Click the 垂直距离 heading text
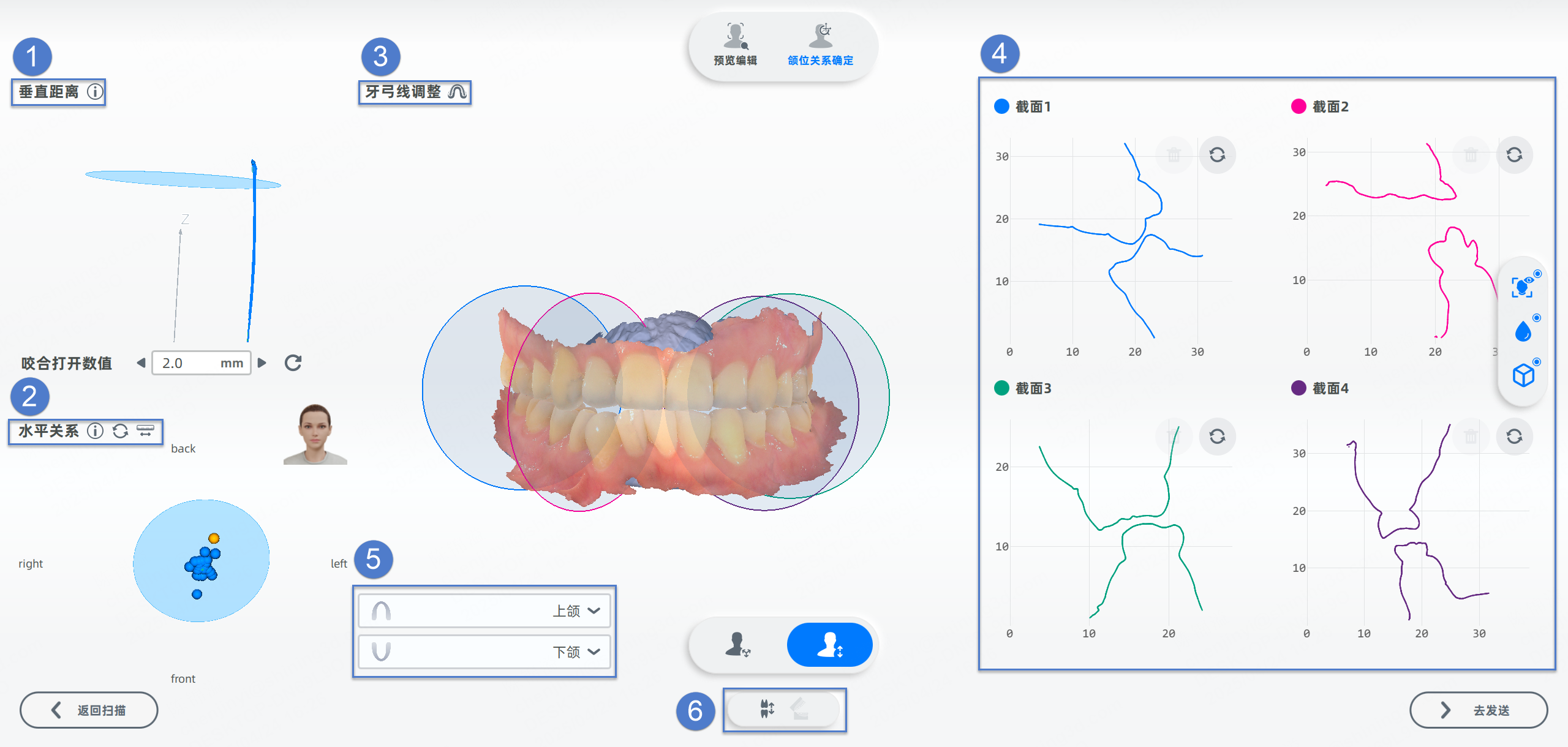Screen dimensions: 1568x747 coord(49,92)
